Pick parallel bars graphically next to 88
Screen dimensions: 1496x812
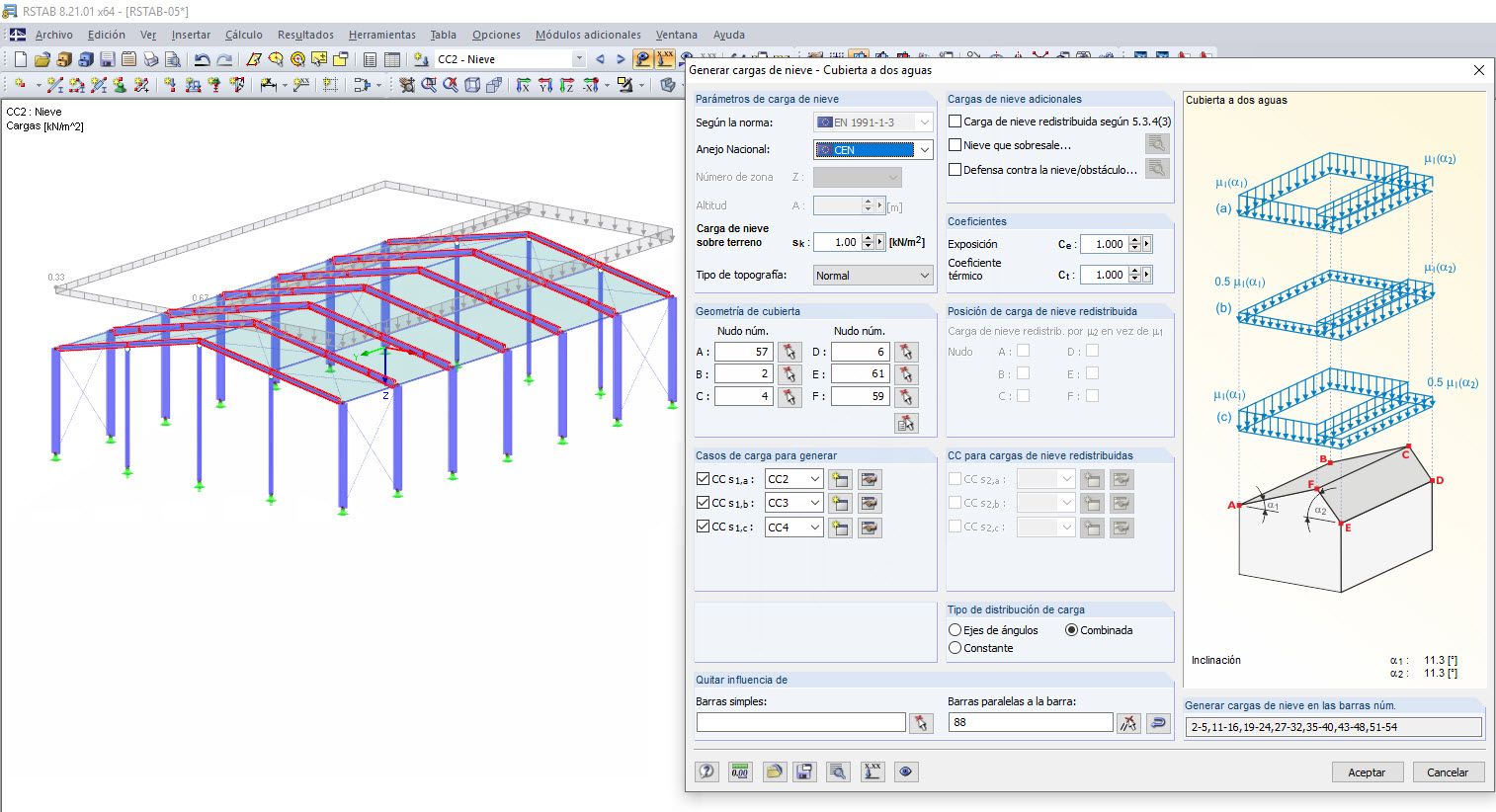(x=1128, y=723)
